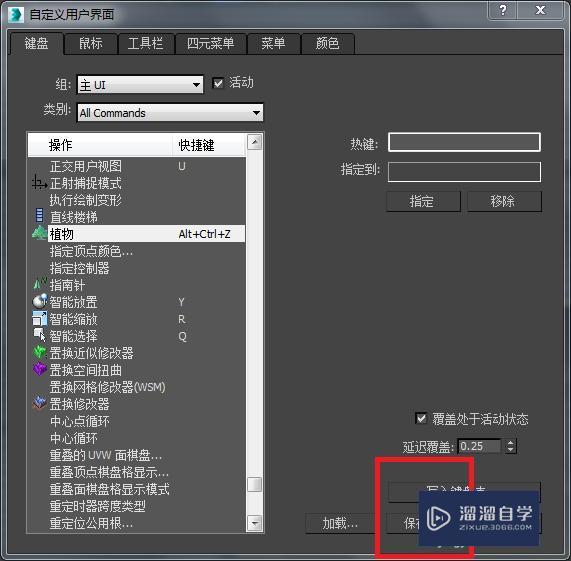Switch to the 工具栏 tab
Viewport: 571px width, 561px height.
point(145,44)
